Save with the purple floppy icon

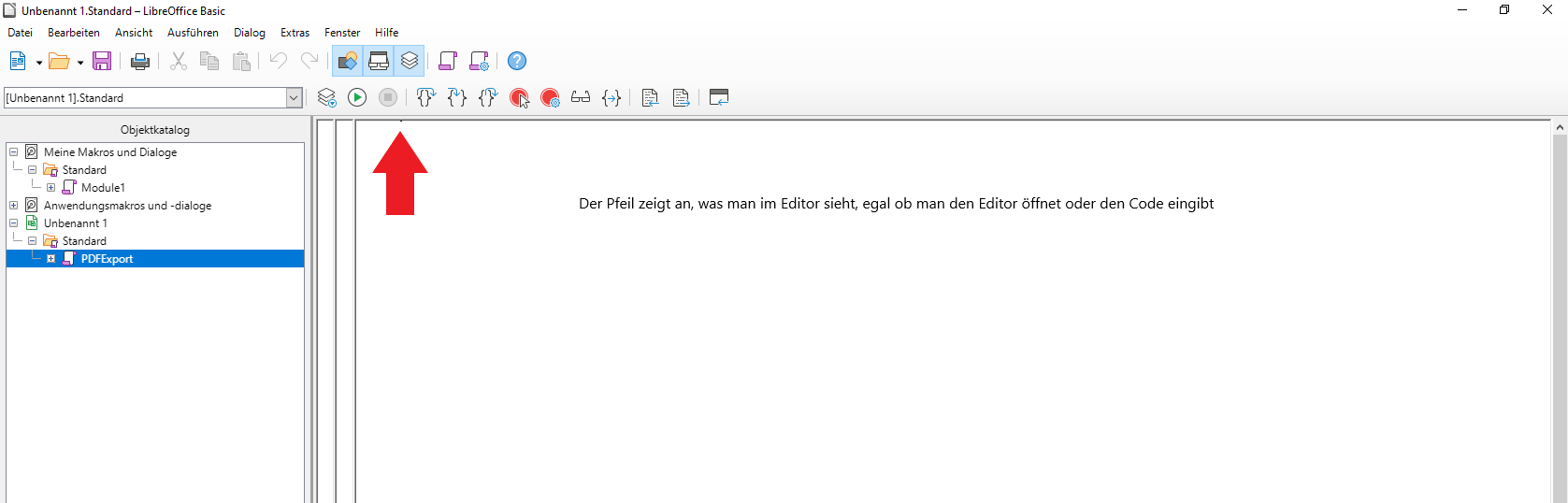tap(102, 62)
